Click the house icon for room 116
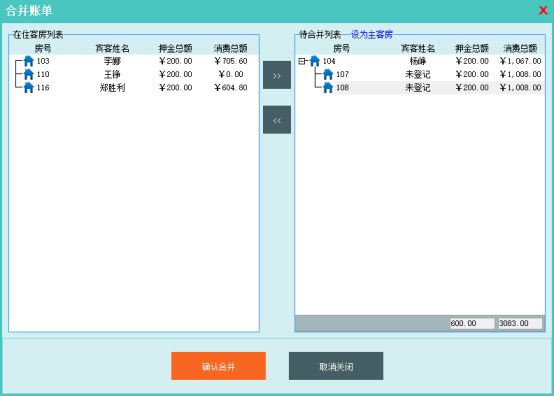 (x=29, y=88)
